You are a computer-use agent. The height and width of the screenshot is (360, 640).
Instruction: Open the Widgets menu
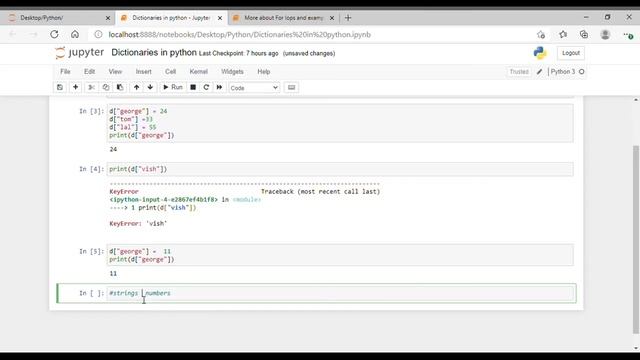coord(232,71)
